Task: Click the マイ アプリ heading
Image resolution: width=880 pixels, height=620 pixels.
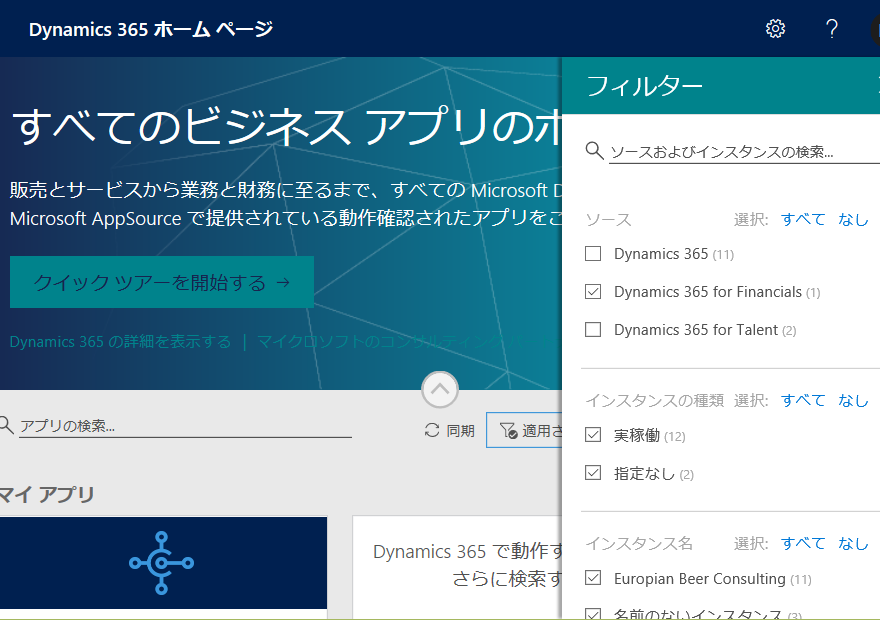Action: [47, 494]
